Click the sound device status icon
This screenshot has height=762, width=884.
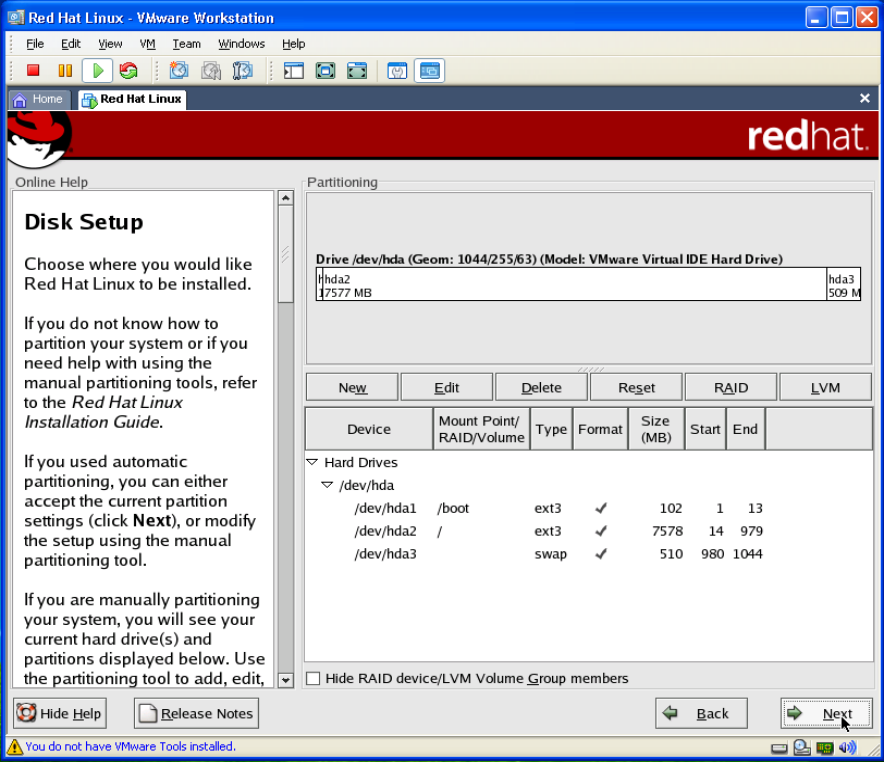pyautogui.click(x=848, y=747)
